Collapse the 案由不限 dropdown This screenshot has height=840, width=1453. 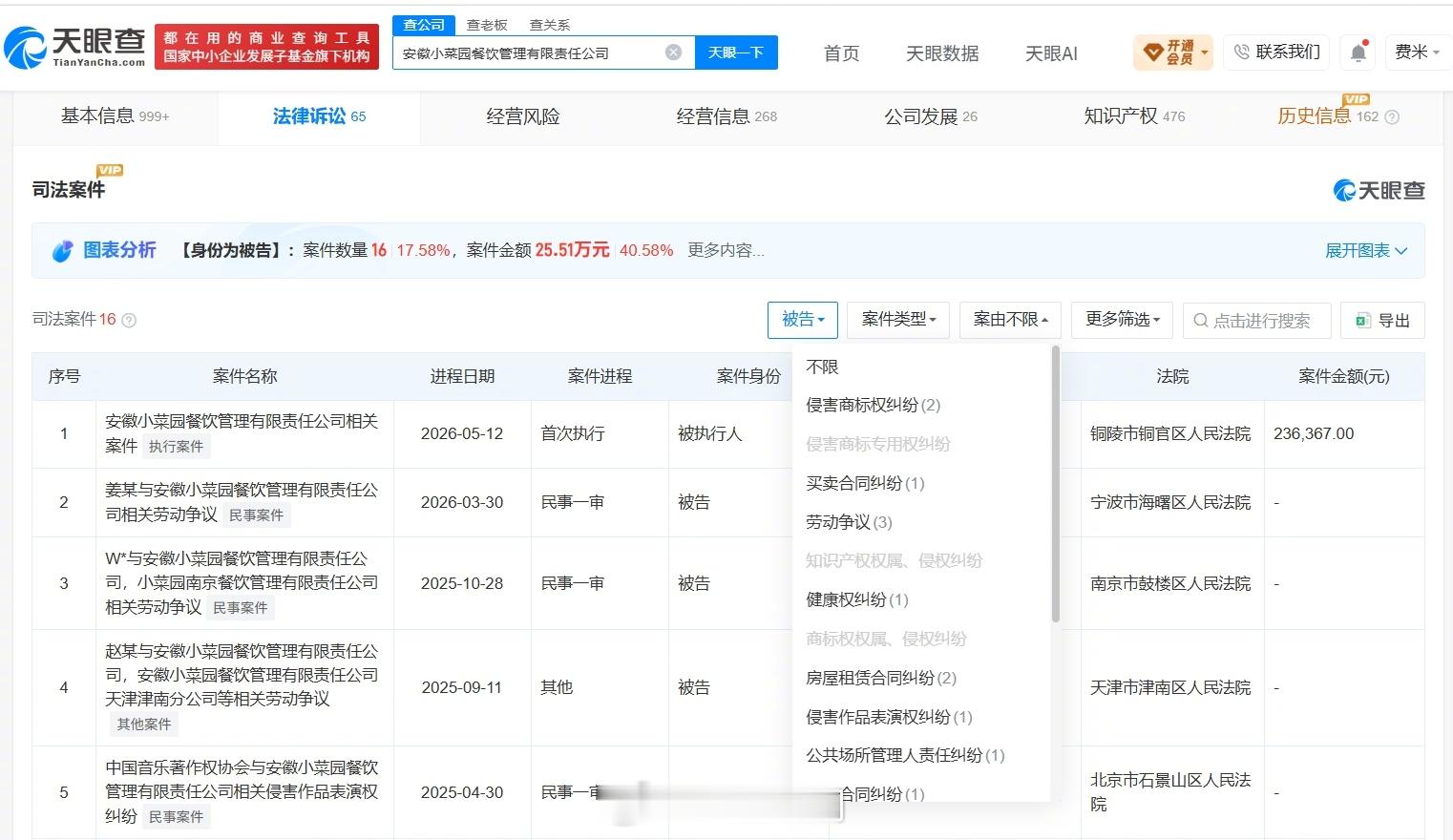coord(1011,320)
